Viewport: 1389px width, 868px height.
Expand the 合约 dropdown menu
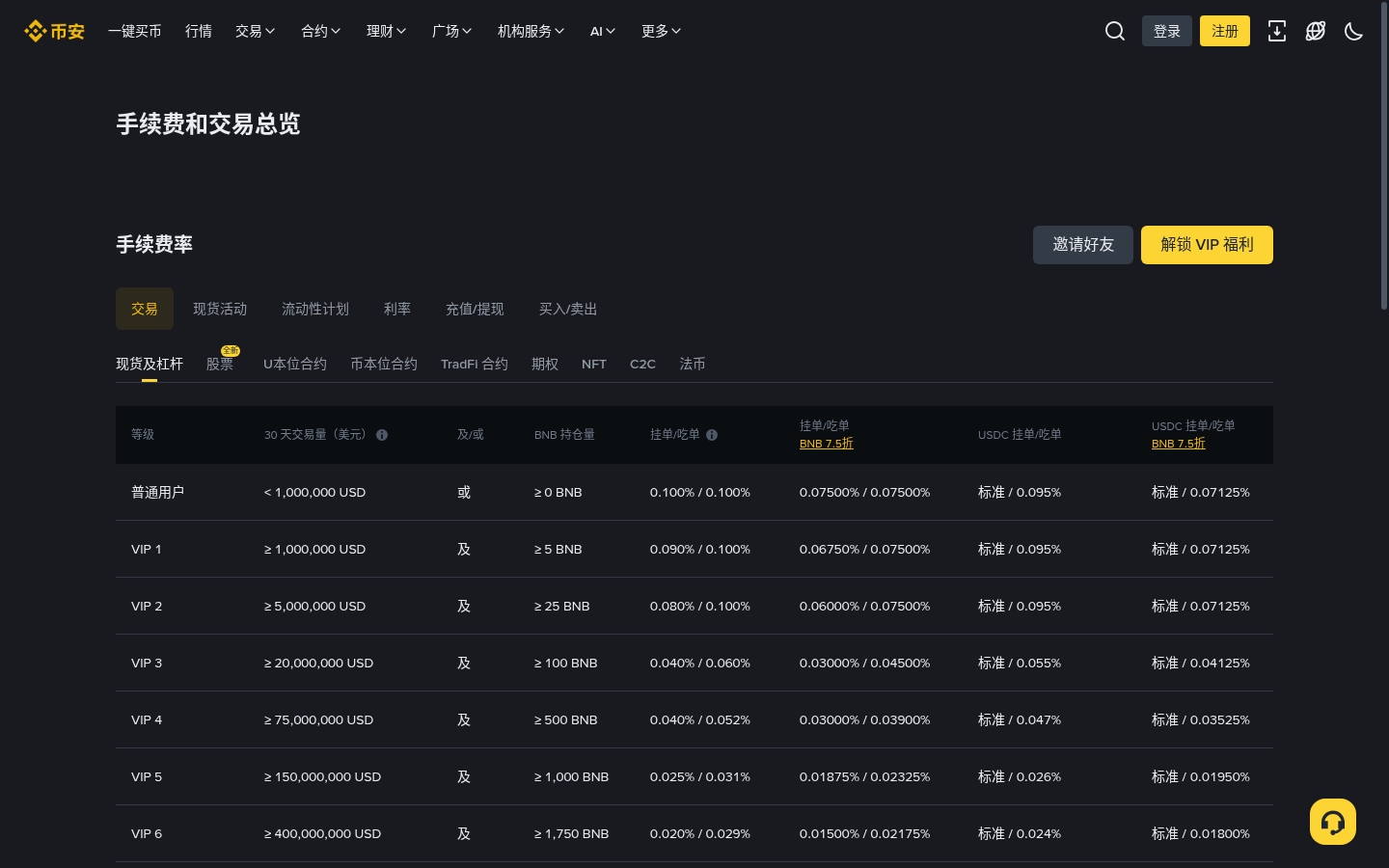coord(321,31)
